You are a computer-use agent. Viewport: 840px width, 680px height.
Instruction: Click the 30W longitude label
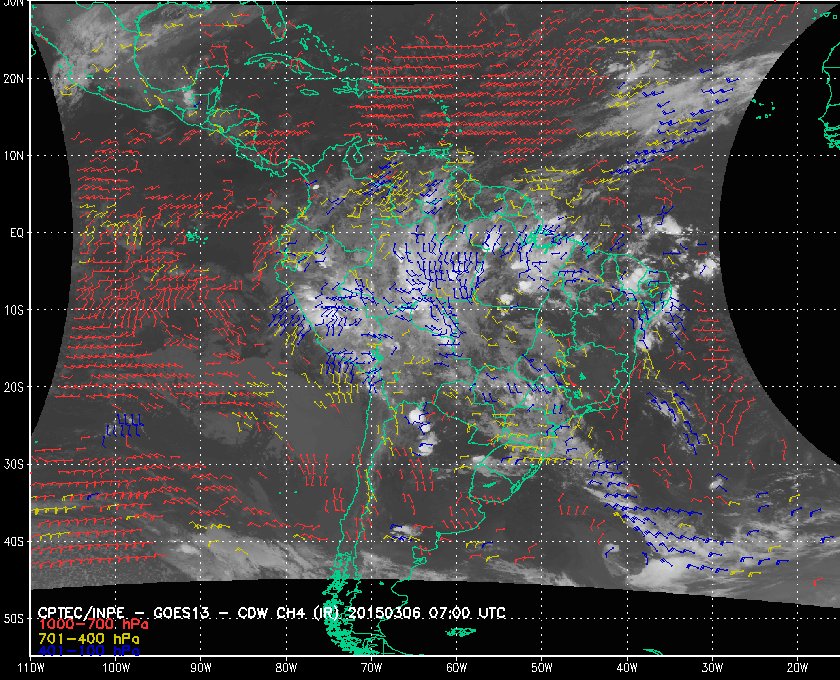pos(712,668)
